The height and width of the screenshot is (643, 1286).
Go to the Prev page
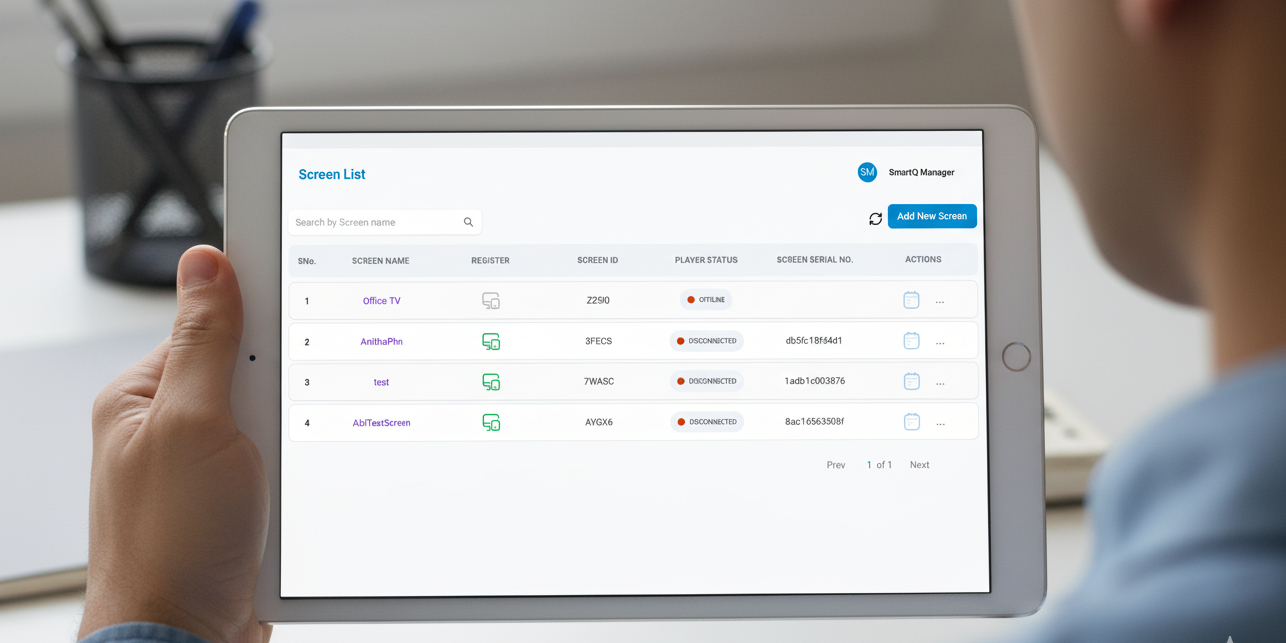click(x=836, y=465)
